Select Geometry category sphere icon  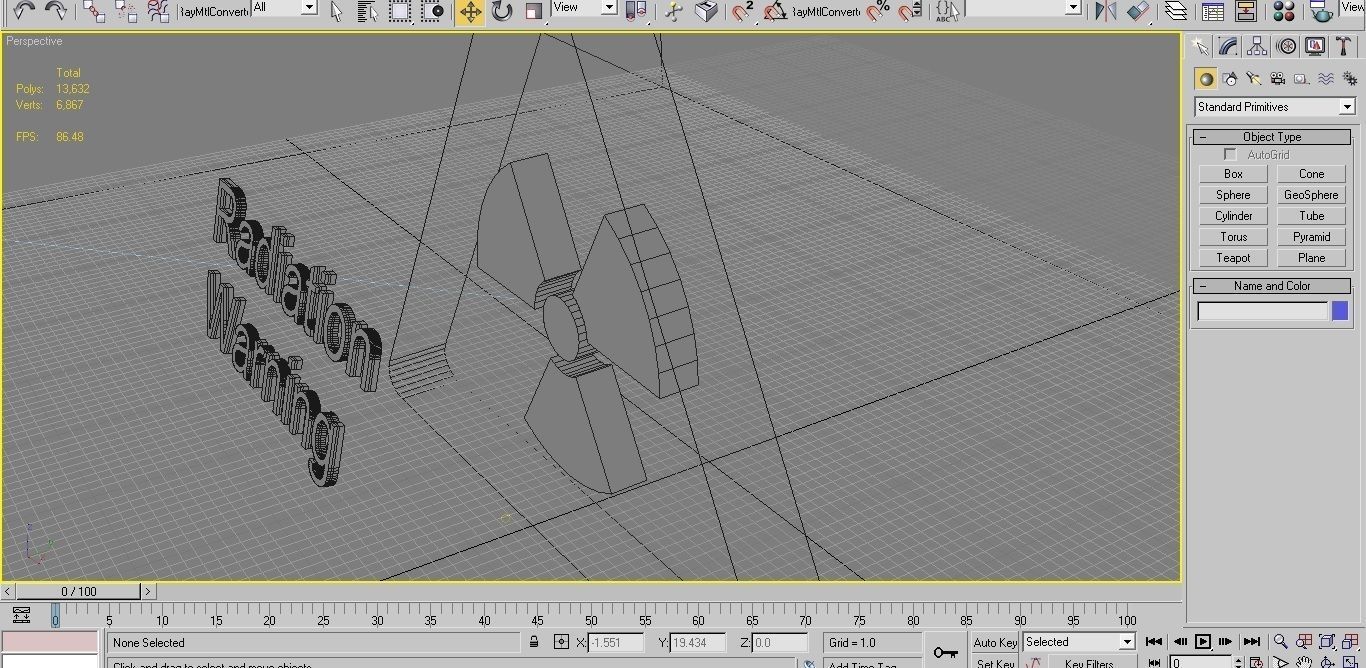pyautogui.click(x=1206, y=79)
